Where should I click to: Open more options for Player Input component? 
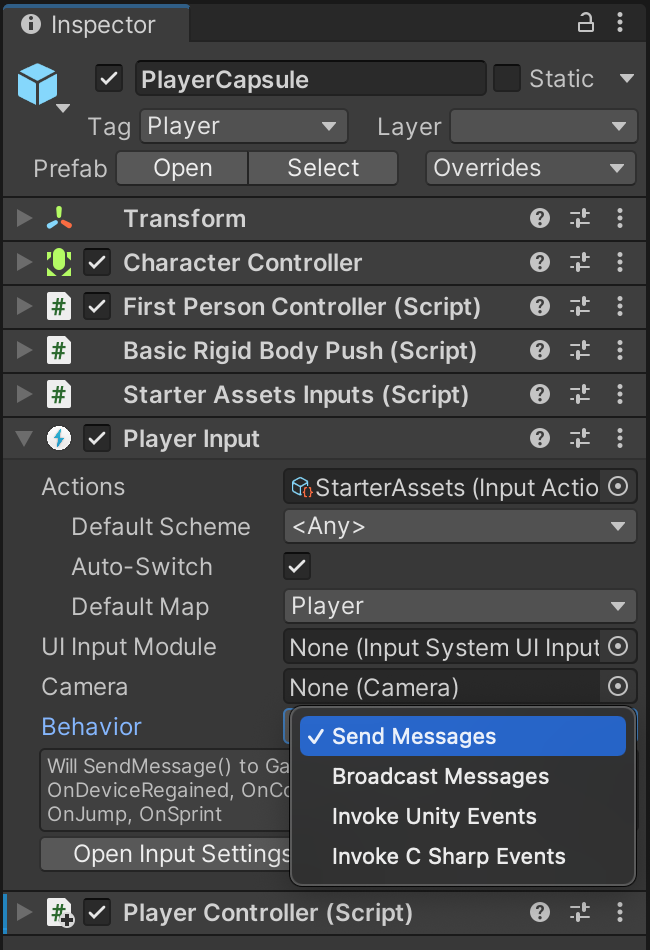click(620, 439)
